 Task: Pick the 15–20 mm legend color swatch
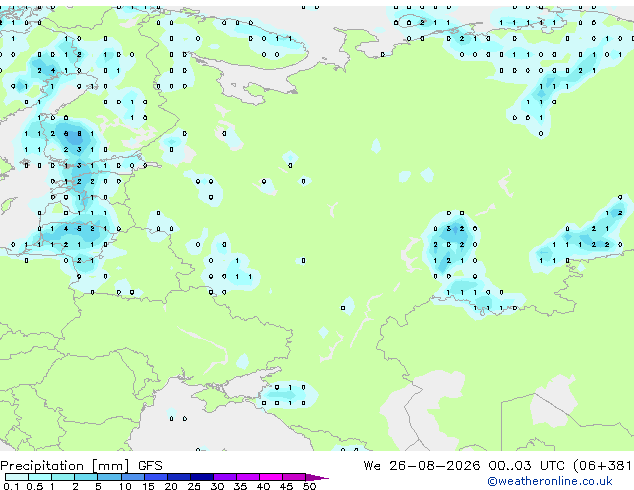tap(156, 477)
